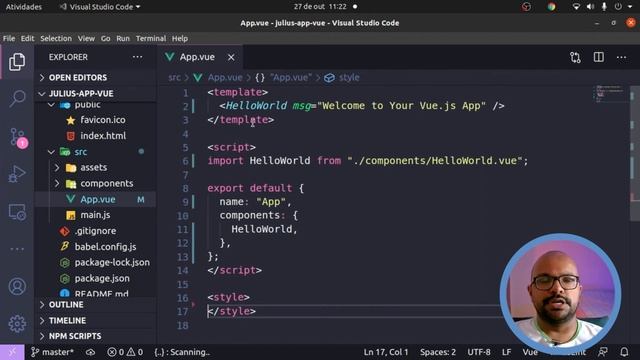
Task: Click the editor vertical scrollbar
Action: [x=634, y=153]
